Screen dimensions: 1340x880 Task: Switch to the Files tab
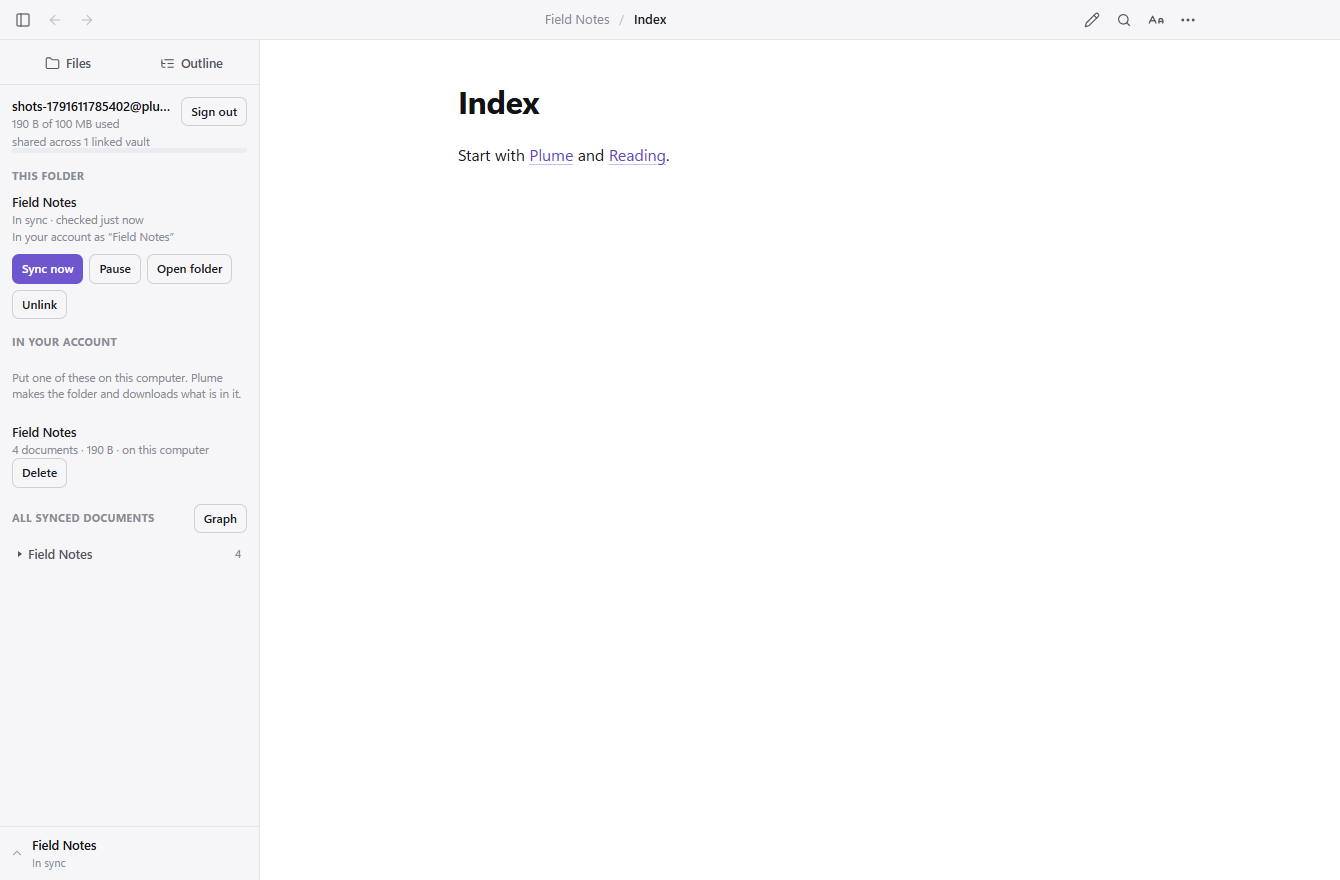68,63
